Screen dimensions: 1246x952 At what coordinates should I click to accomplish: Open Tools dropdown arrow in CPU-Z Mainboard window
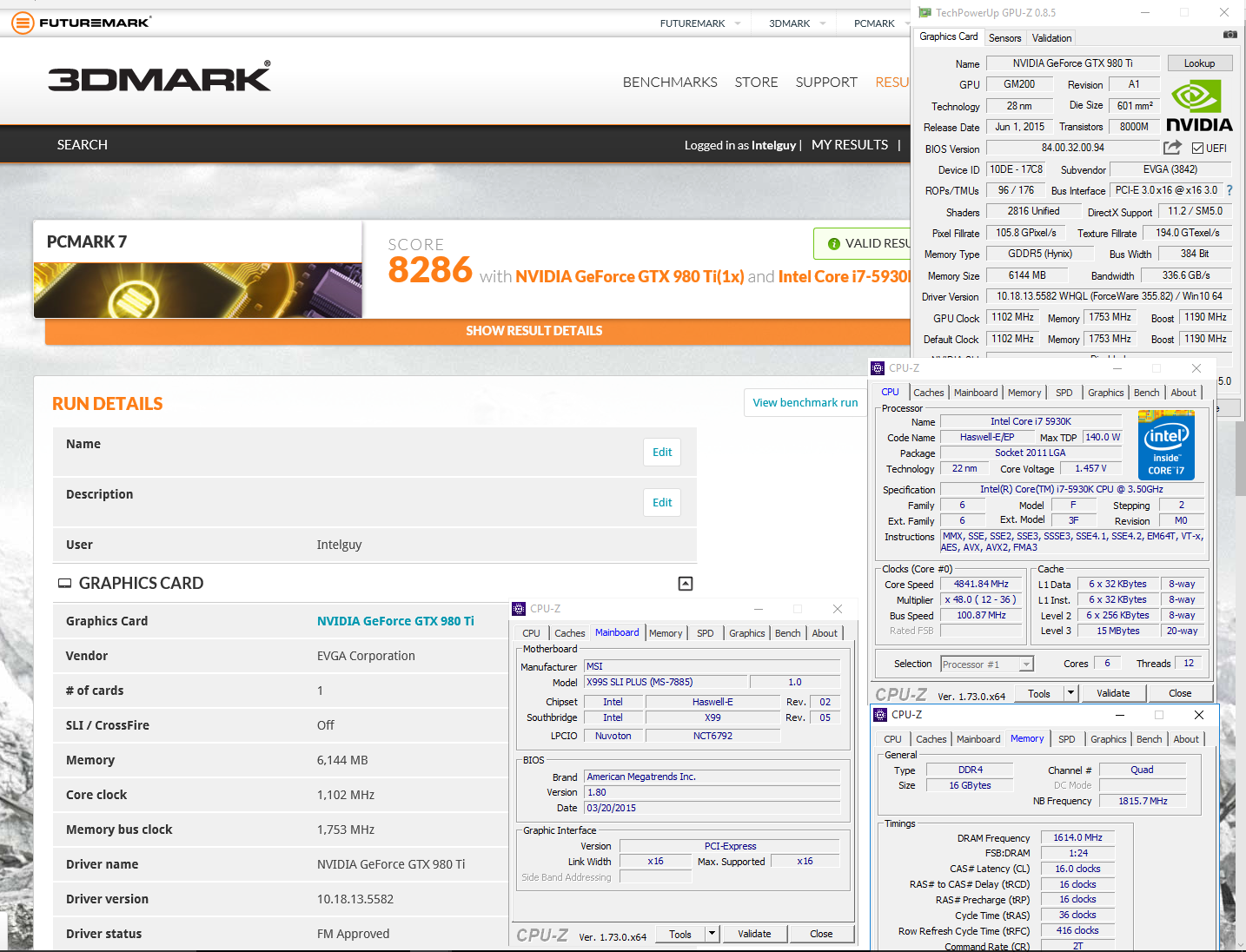[712, 934]
